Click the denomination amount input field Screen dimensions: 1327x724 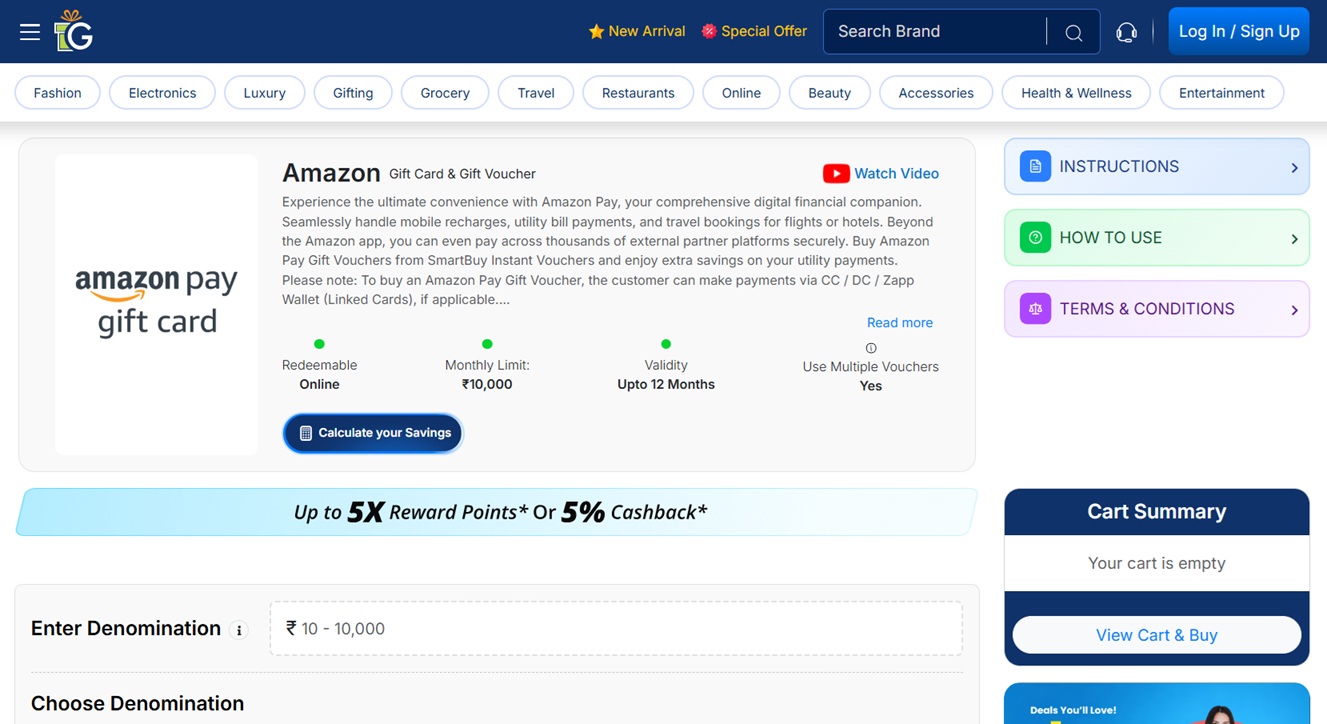[616, 629]
